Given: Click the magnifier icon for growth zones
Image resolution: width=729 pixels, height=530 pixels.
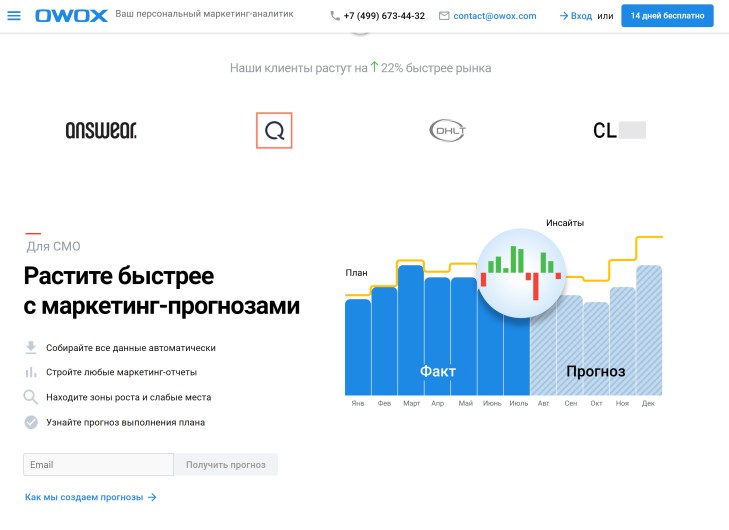Looking at the screenshot, I should pyautogui.click(x=31, y=397).
